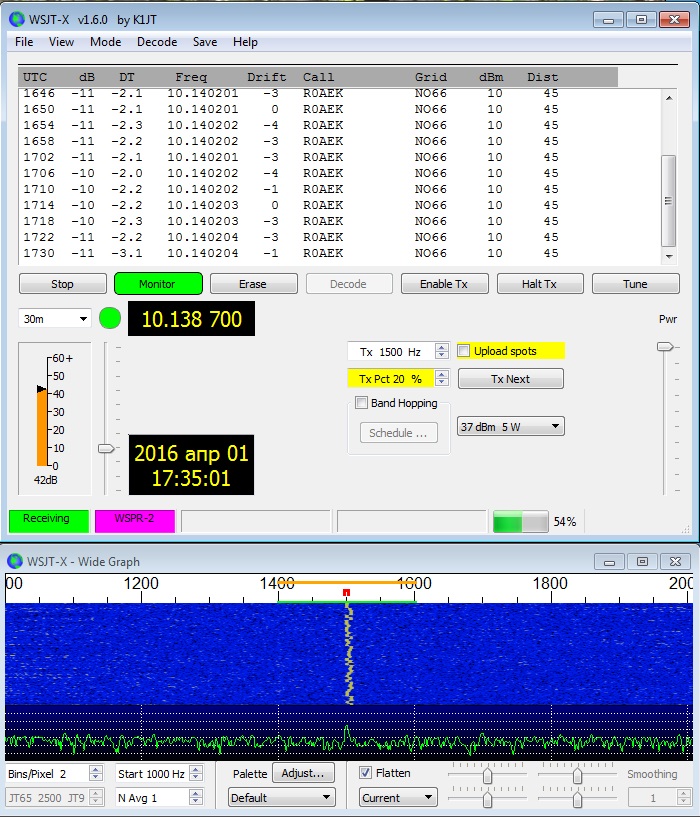This screenshot has height=817, width=700.
Task: Increase Smoothing value with up arrow
Action: (x=684, y=793)
